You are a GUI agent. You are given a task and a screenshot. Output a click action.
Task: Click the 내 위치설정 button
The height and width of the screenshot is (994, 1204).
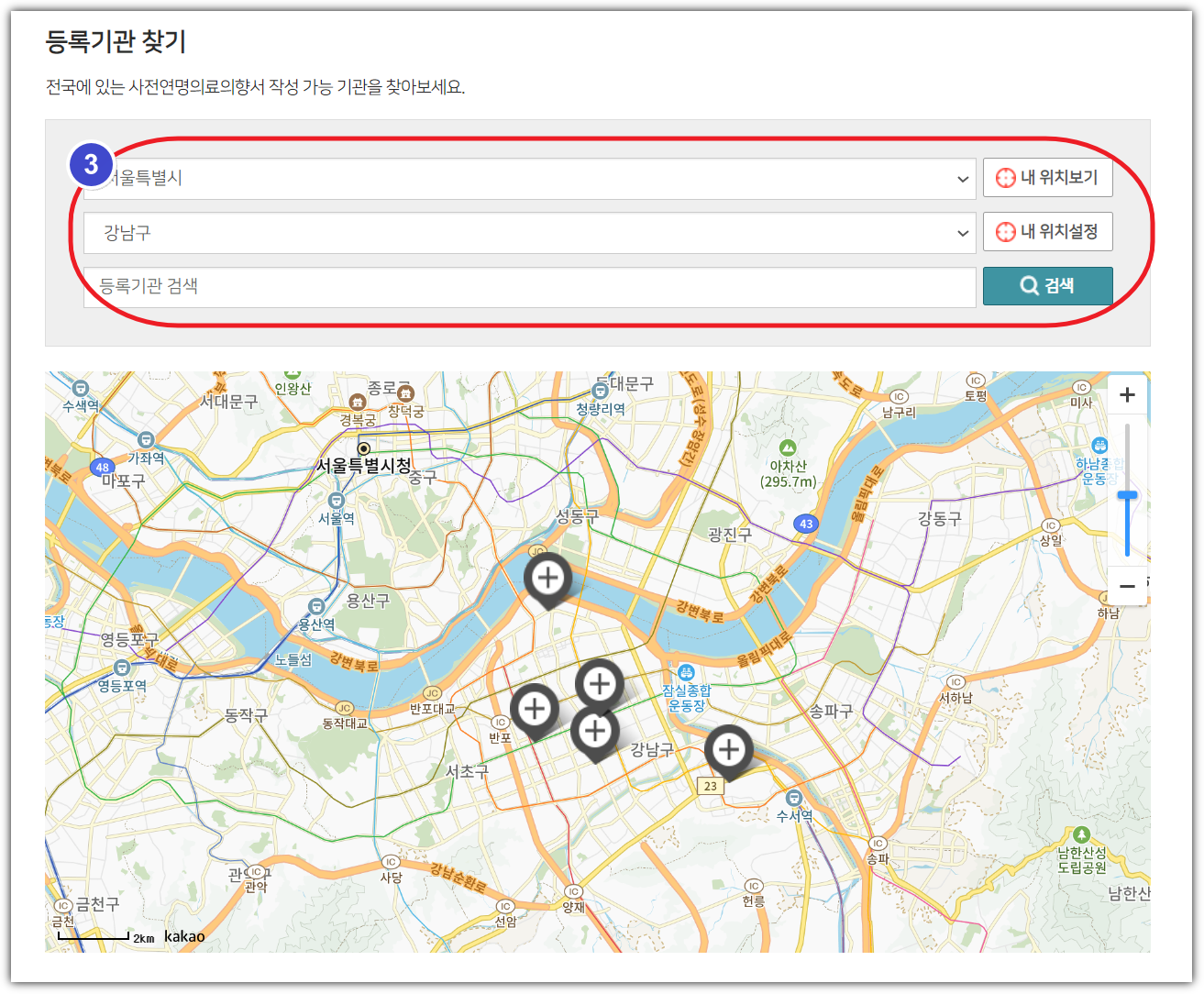tap(1047, 232)
